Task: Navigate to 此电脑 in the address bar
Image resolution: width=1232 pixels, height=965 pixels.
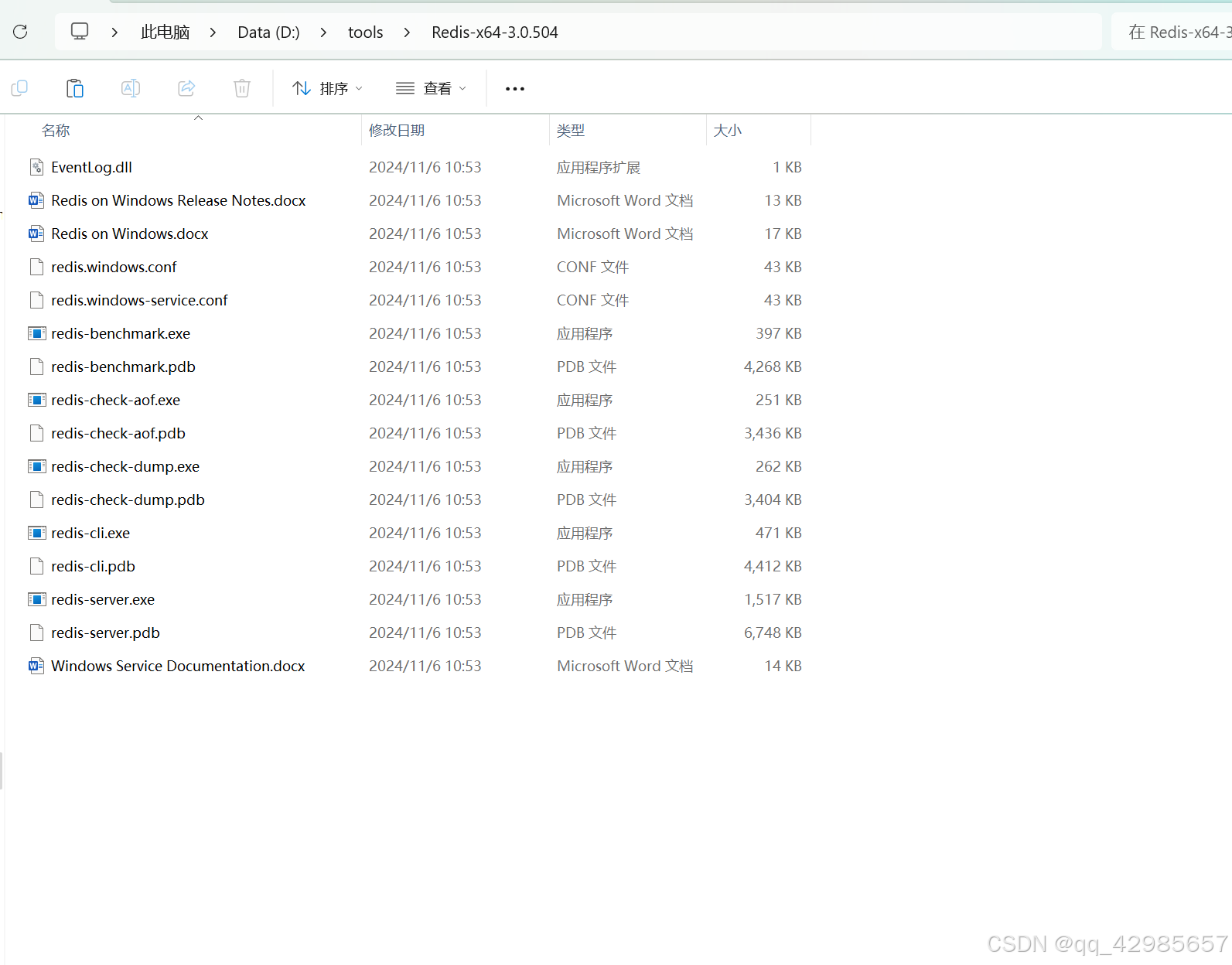Action: point(166,32)
